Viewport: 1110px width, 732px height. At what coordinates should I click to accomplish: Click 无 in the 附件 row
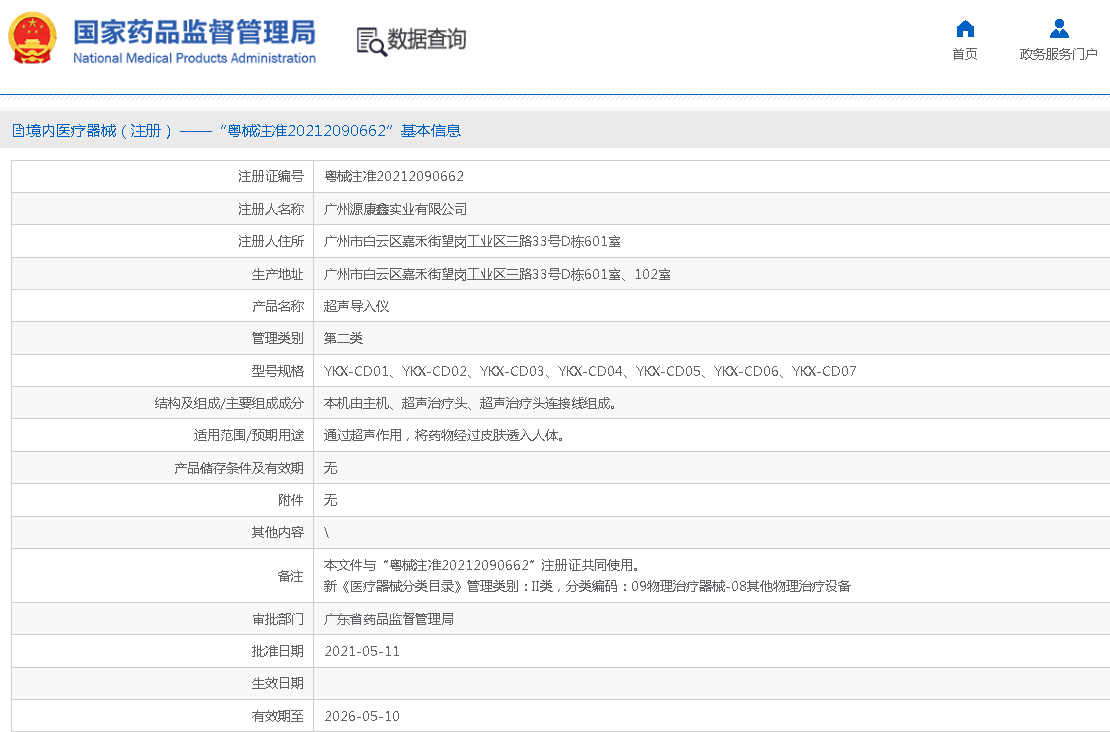[x=330, y=500]
